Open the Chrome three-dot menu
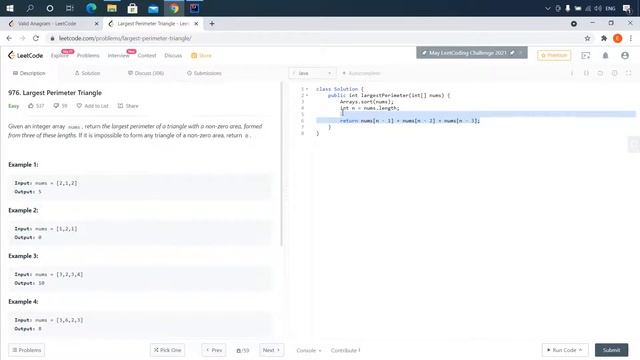 click(x=631, y=38)
